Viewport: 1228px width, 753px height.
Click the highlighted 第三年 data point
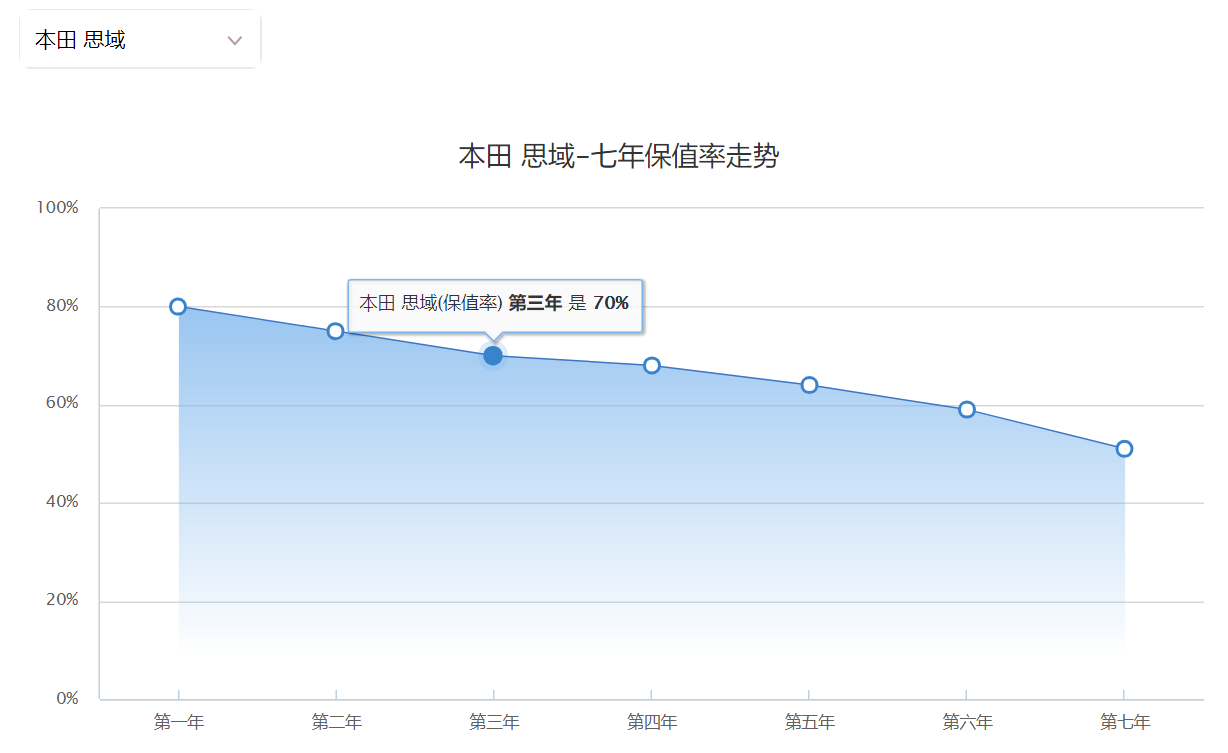(493, 355)
